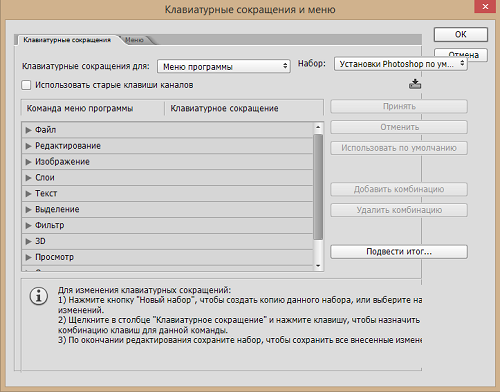Click the Удалить комбинацию button
The height and width of the screenshot is (392, 500).
pos(399,210)
